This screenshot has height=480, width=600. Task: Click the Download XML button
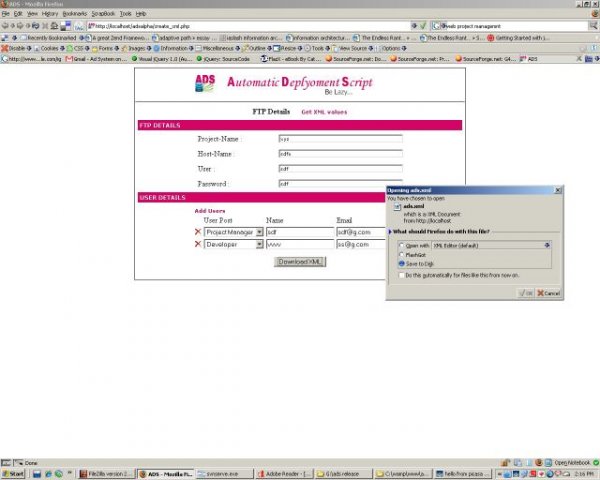click(x=300, y=262)
